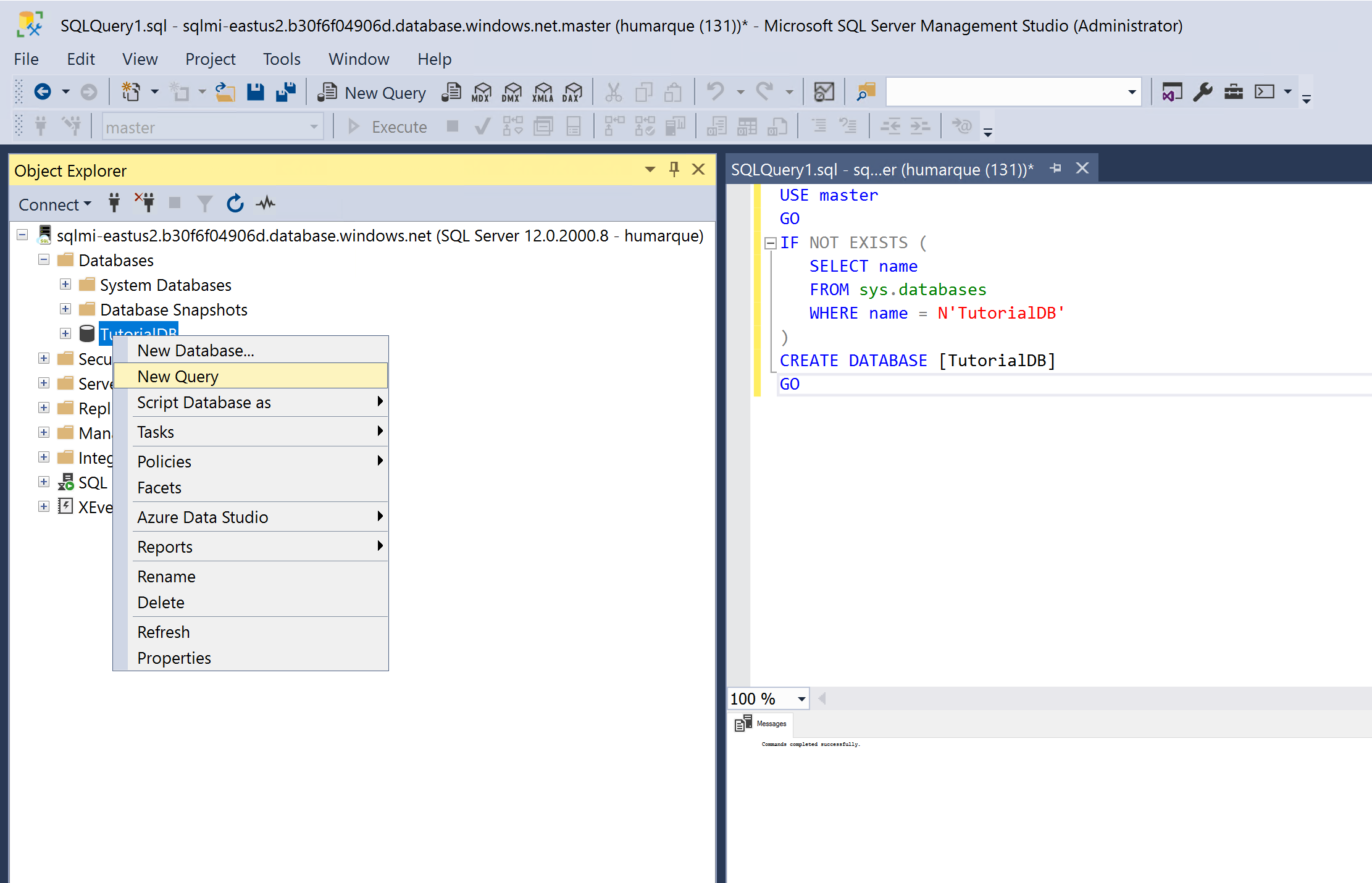Open the zoom 100 % dropdown
1372x883 pixels.
pyautogui.click(x=801, y=699)
